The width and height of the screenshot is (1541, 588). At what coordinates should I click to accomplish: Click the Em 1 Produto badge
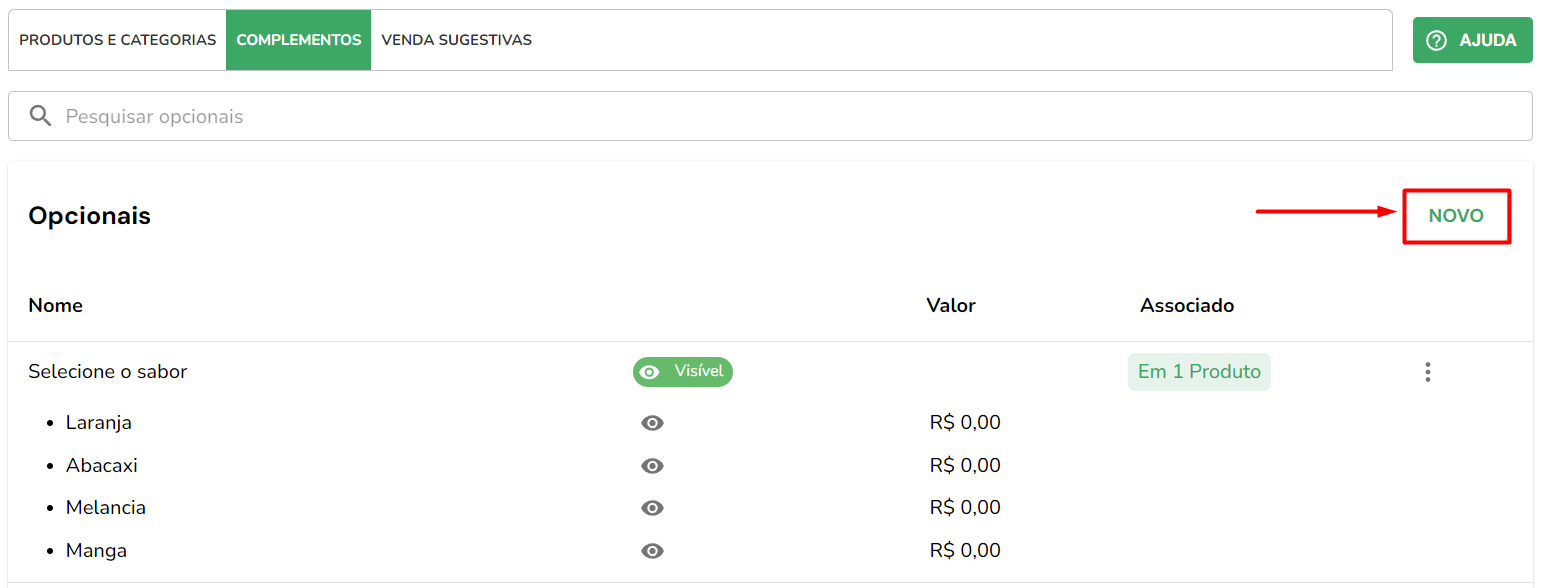tap(1199, 372)
